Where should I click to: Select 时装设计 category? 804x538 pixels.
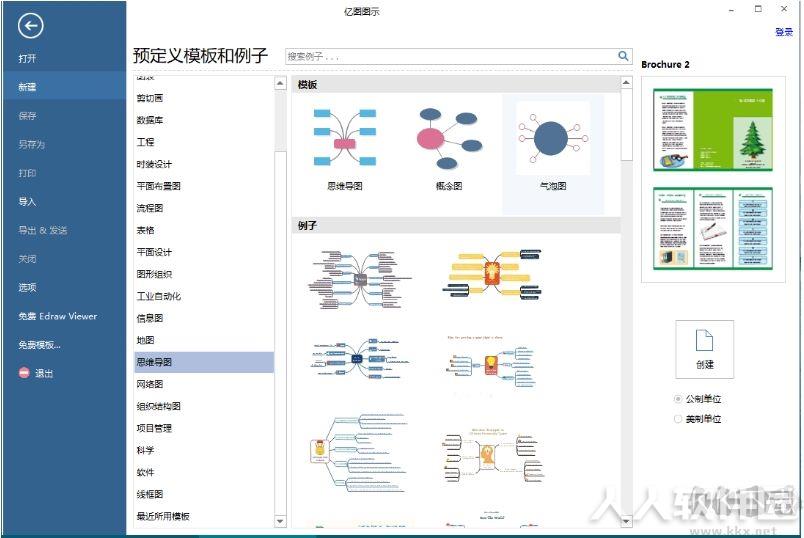[154, 164]
